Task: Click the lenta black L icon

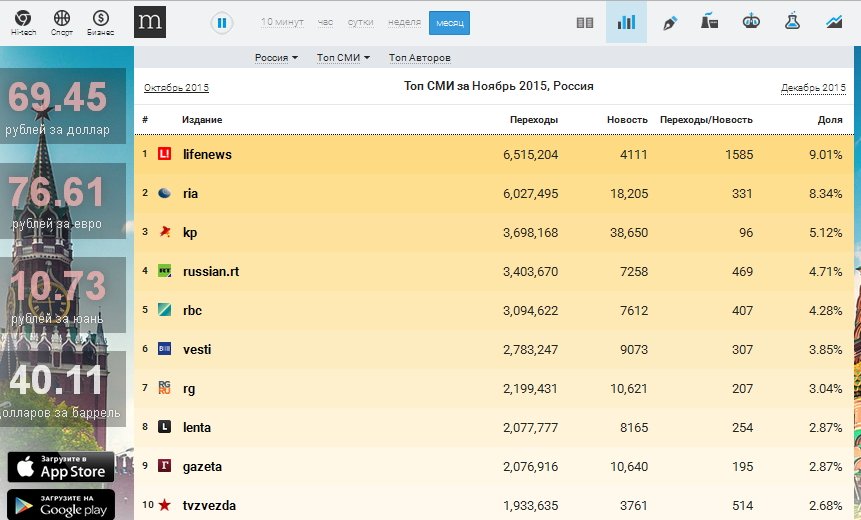Action: (x=165, y=427)
